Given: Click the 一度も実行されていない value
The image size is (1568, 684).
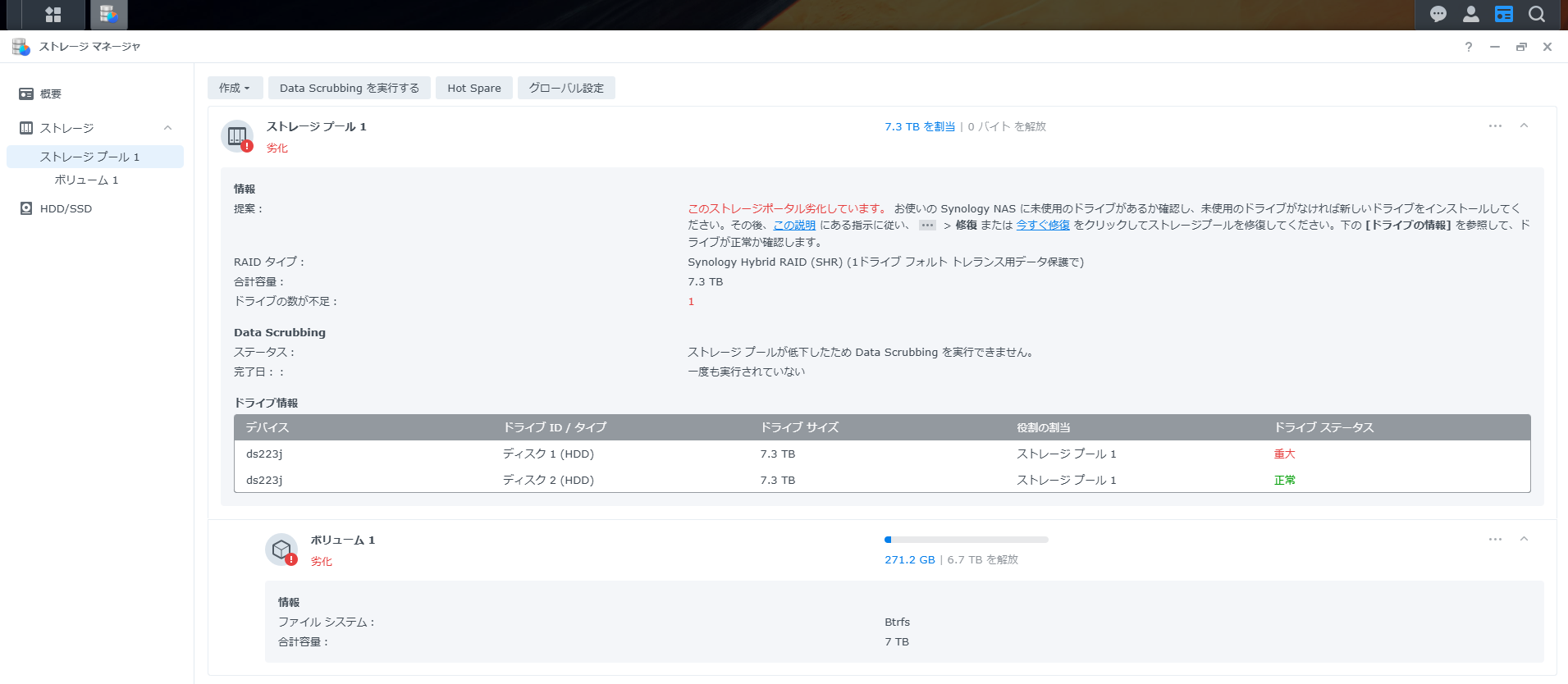Looking at the screenshot, I should pos(747,372).
